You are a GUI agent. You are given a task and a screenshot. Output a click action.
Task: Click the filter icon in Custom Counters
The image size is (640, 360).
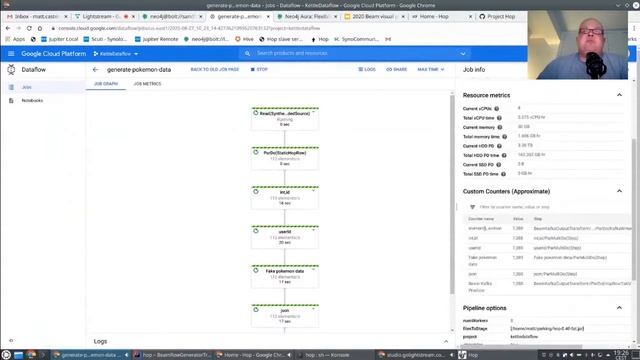(x=472, y=207)
